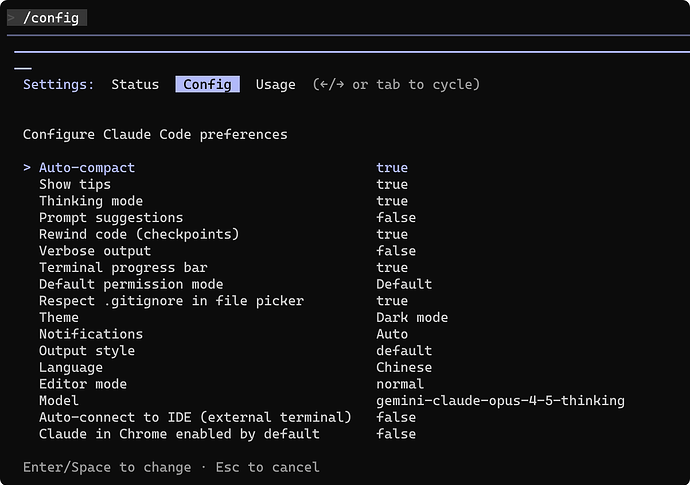Change Output style default value
Viewport: 690px width, 485px height.
(x=404, y=351)
